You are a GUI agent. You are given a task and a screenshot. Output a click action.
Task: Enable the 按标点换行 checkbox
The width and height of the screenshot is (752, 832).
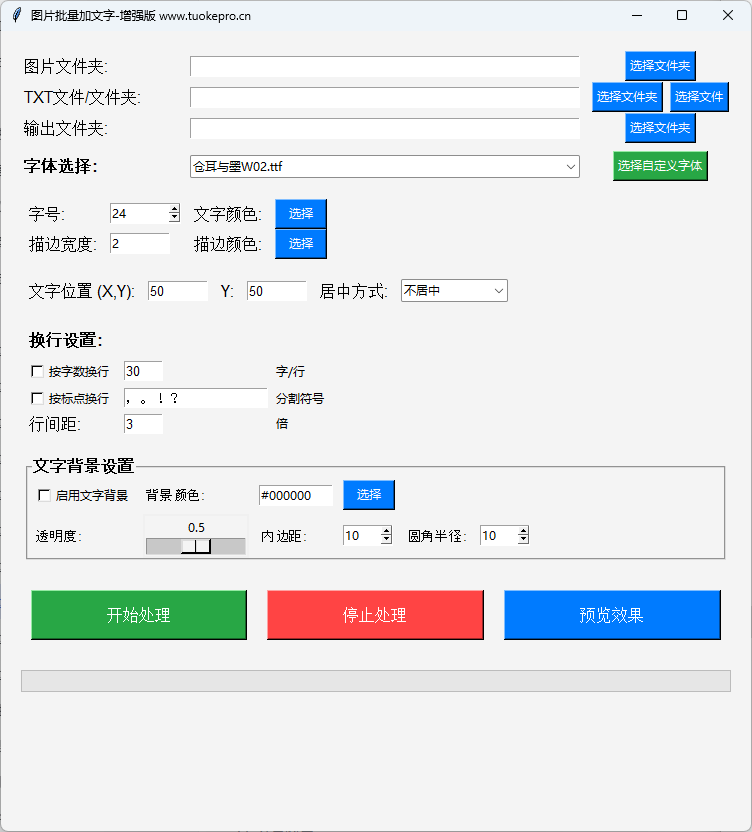pos(37,398)
